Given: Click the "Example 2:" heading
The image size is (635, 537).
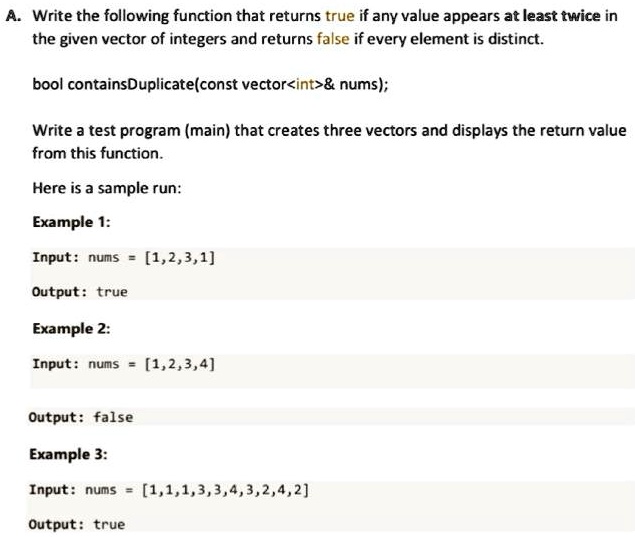Looking at the screenshot, I should (x=71, y=328).
